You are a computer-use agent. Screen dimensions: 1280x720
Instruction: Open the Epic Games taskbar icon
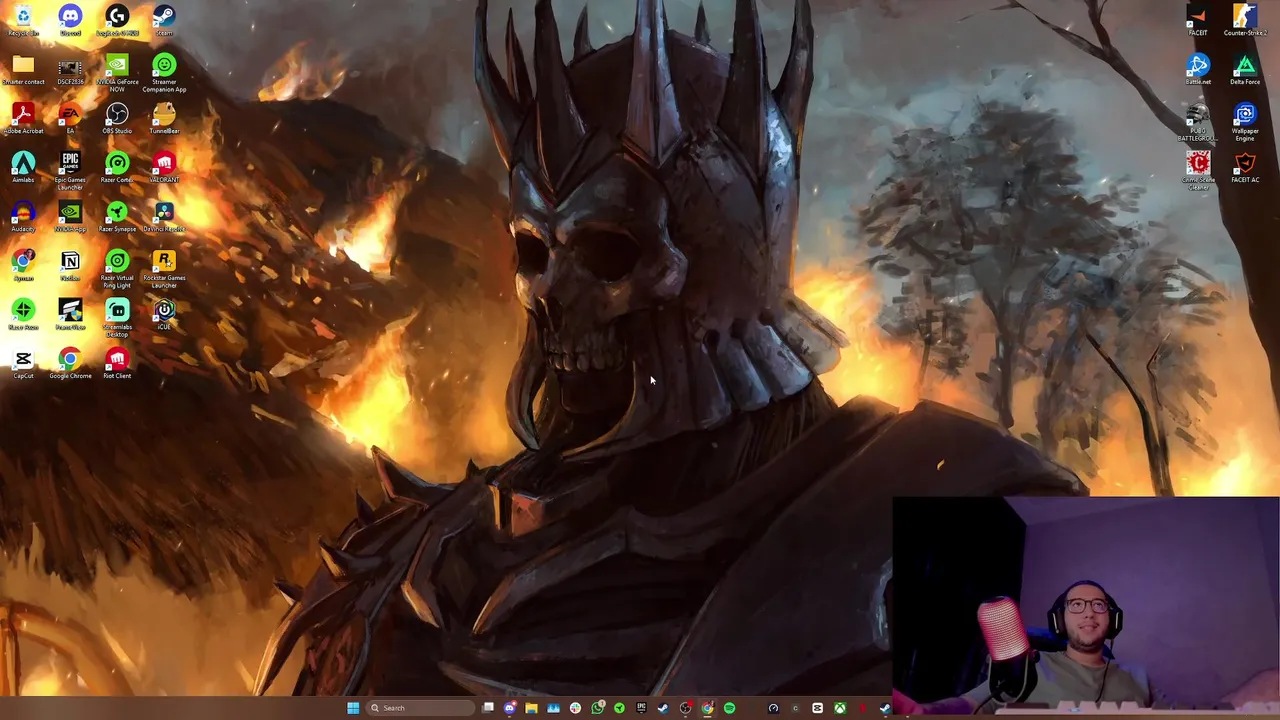641,708
